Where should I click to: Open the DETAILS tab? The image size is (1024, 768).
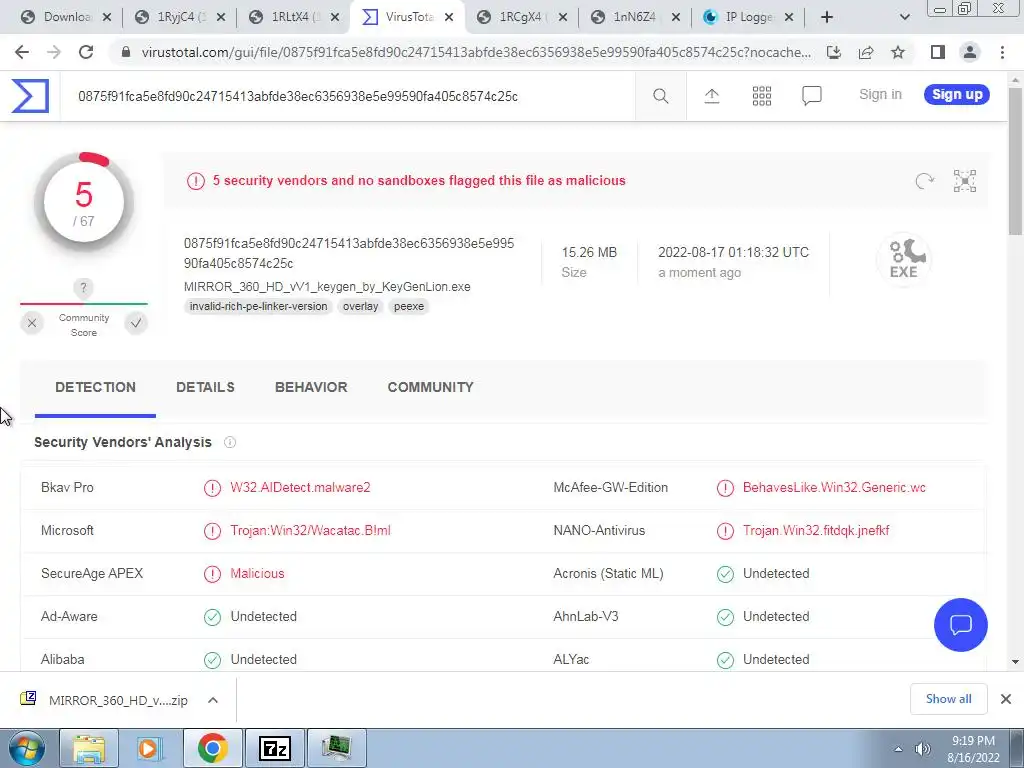205,387
